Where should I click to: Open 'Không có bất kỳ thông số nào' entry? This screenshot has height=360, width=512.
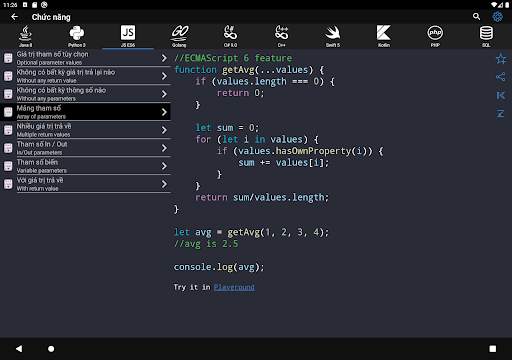85,94
